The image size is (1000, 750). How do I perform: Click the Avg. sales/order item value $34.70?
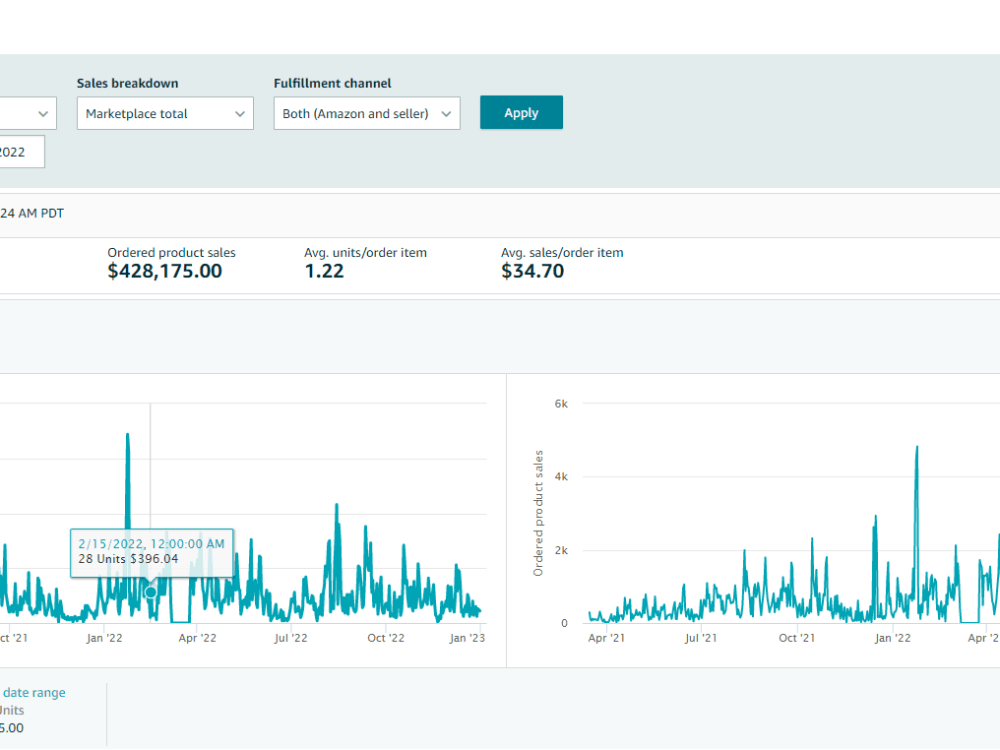click(x=533, y=271)
